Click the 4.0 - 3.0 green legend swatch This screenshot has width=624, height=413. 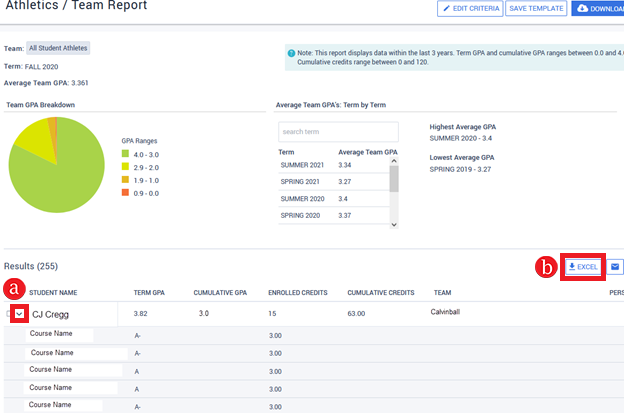[x=124, y=154]
